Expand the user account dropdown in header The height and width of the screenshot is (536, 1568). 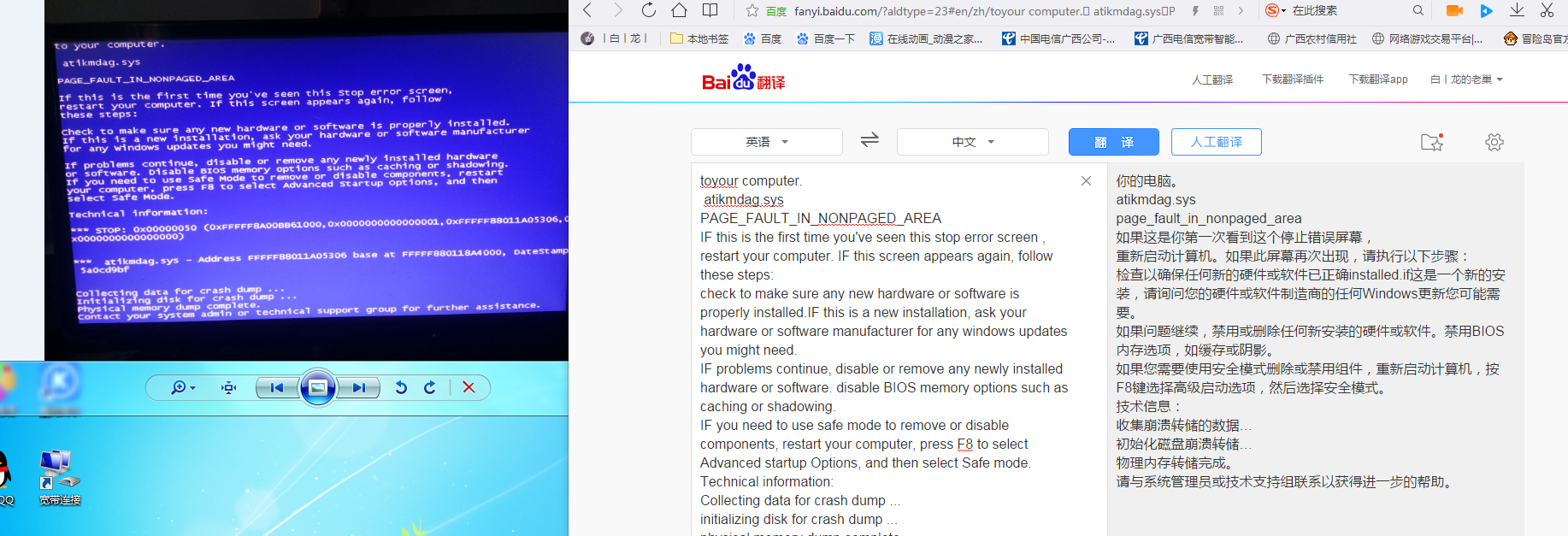1466,80
